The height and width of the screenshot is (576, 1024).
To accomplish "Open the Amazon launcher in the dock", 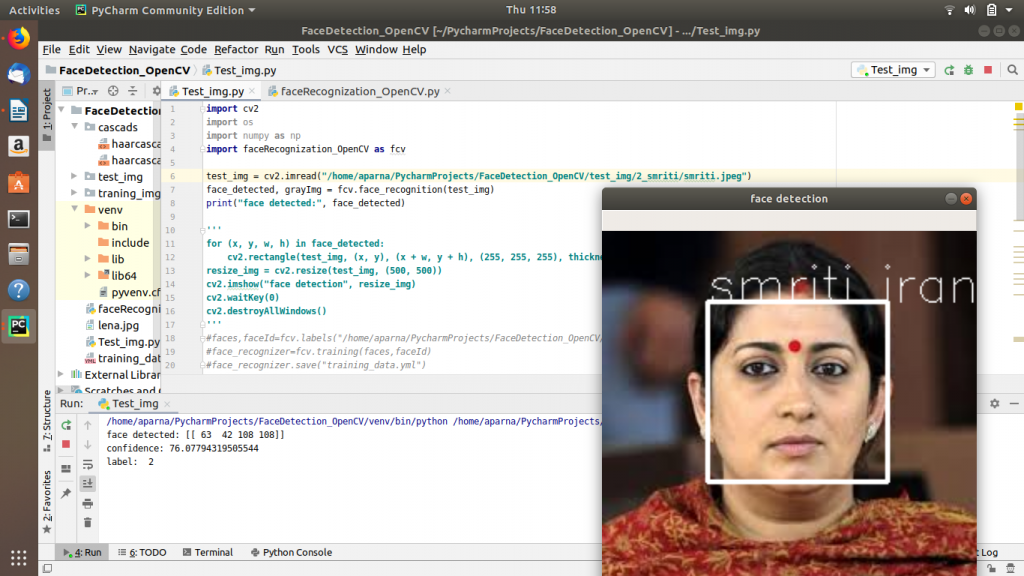I will point(18,146).
